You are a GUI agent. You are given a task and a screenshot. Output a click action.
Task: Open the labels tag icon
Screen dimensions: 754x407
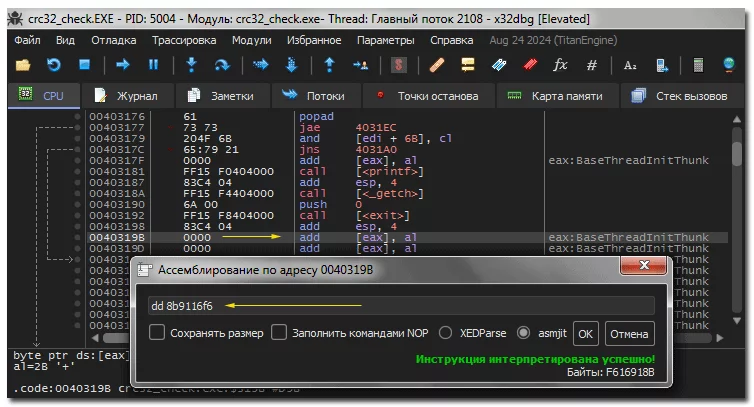coord(499,65)
